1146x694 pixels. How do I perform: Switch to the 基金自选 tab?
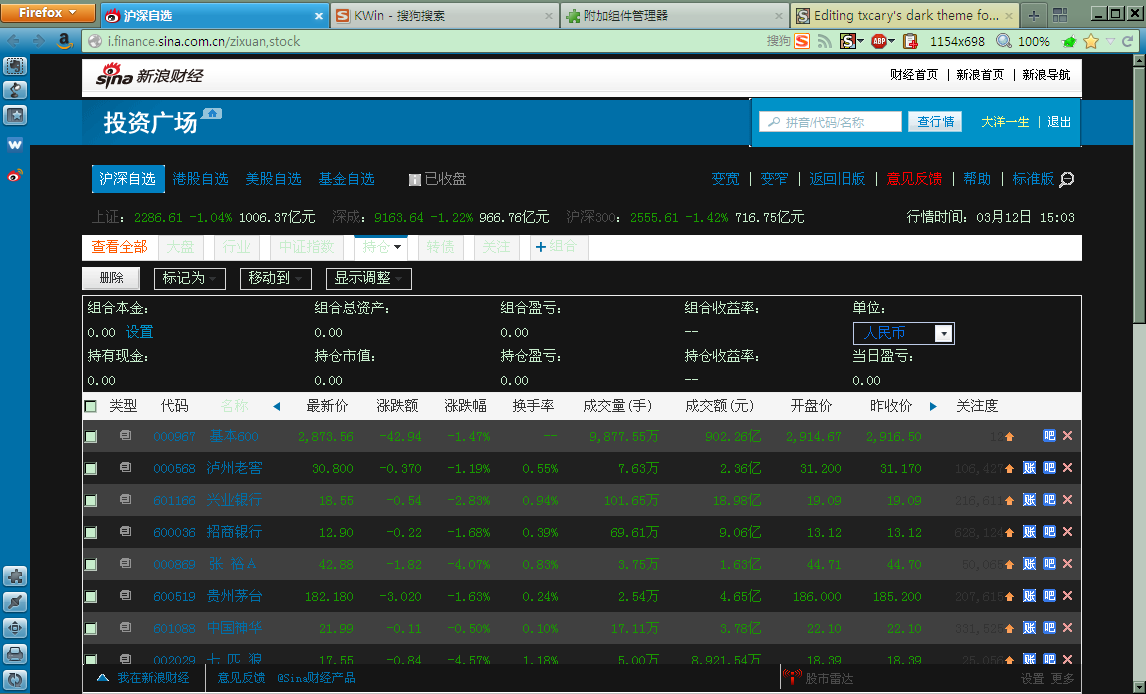347,179
